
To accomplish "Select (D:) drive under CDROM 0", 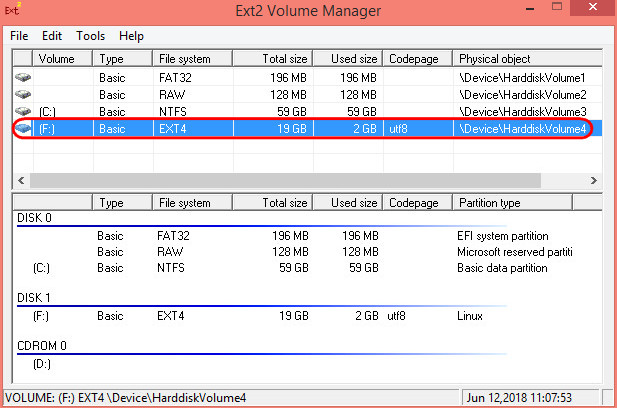I will (x=42, y=364).
